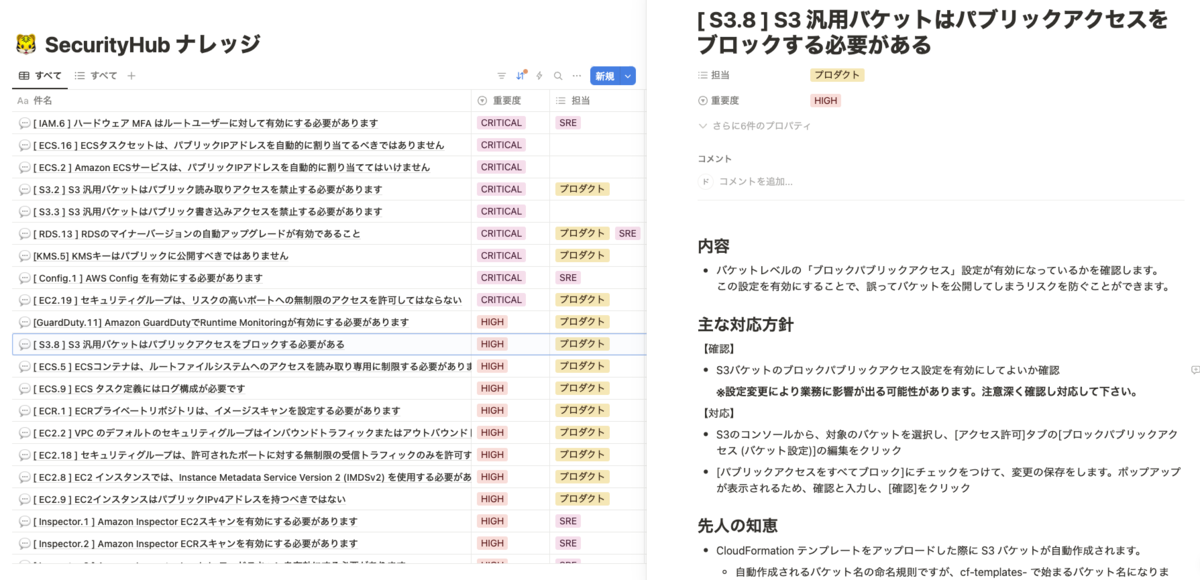Click the ECS.9 タスク定義 row title
The width and height of the screenshot is (1200, 580).
pos(138,388)
